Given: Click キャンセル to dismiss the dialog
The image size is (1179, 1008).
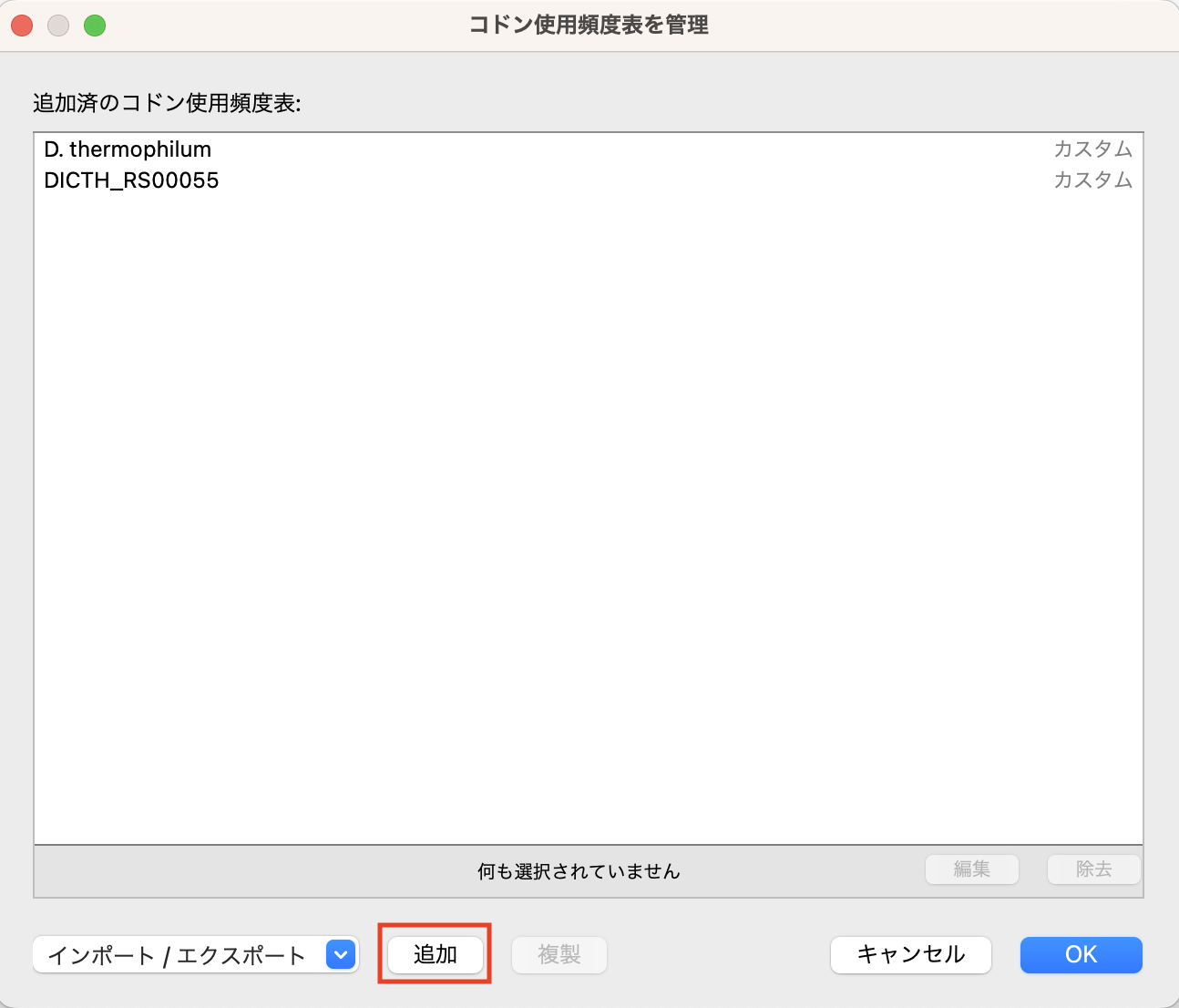Looking at the screenshot, I should 910,954.
